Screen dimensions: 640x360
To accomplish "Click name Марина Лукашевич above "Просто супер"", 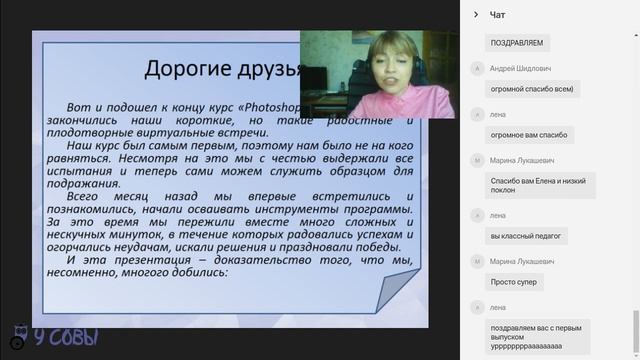I will point(522,262).
